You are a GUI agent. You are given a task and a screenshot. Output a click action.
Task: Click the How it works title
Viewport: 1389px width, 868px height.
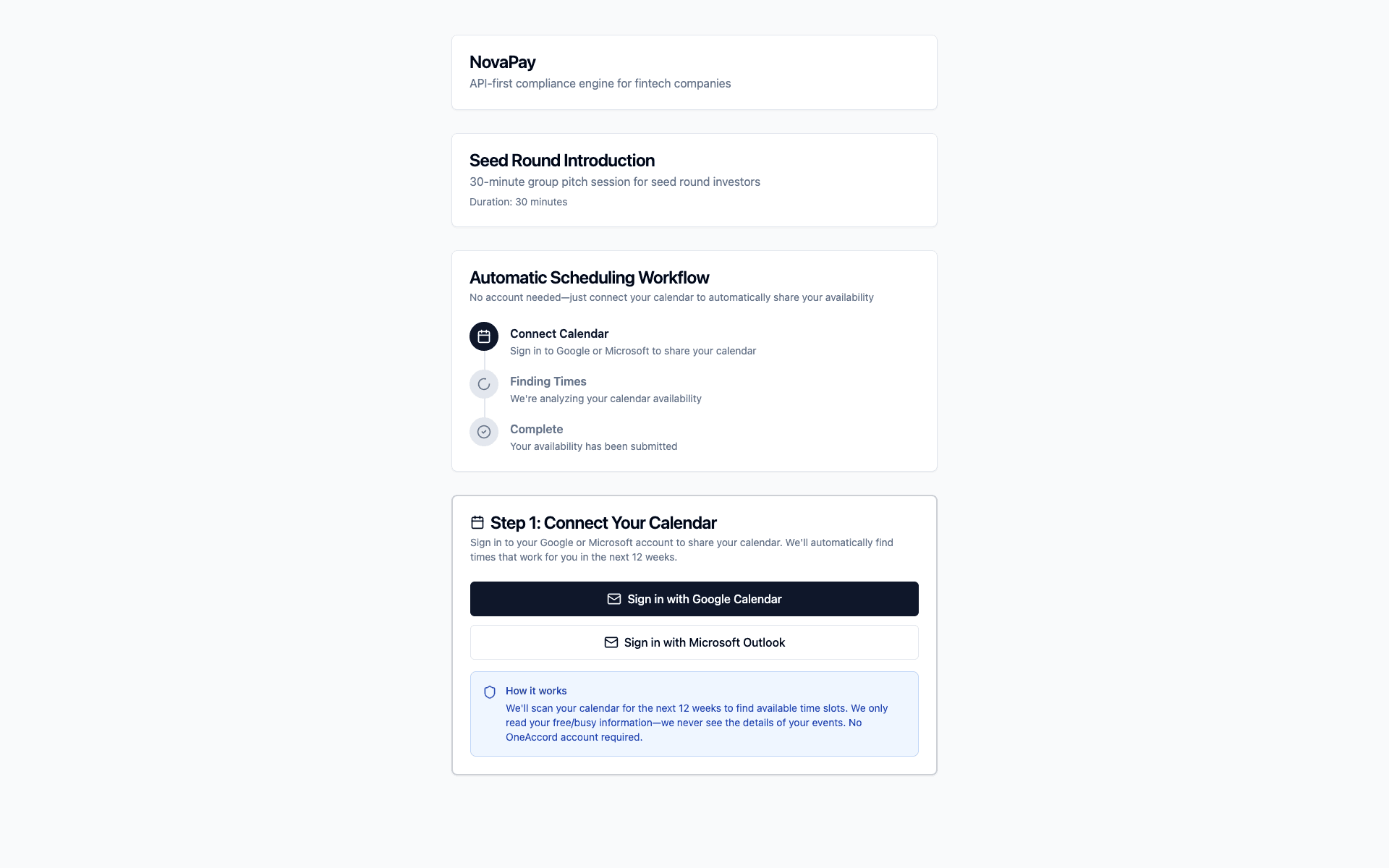pos(536,691)
